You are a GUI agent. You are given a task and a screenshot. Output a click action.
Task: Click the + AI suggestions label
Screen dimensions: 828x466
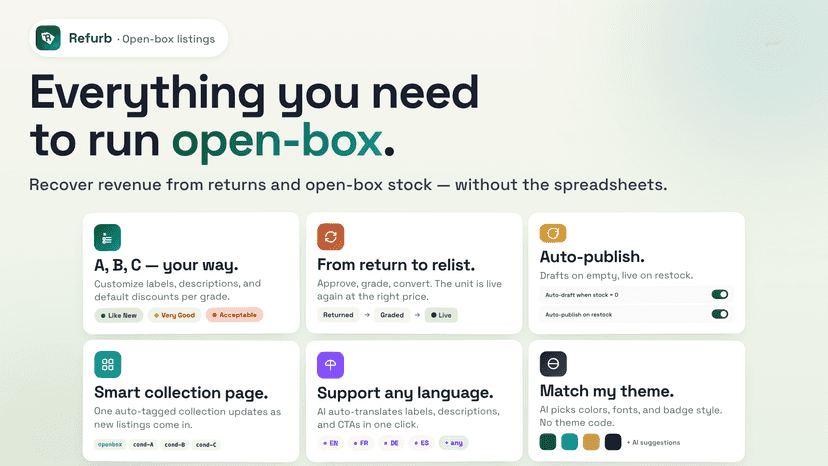[653, 443]
